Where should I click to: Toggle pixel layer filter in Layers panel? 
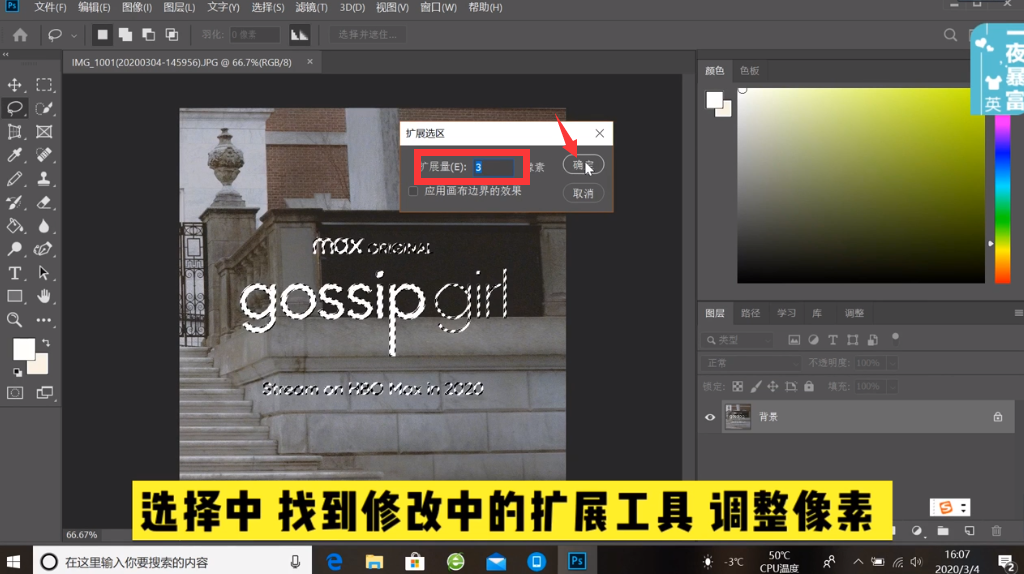click(x=794, y=340)
